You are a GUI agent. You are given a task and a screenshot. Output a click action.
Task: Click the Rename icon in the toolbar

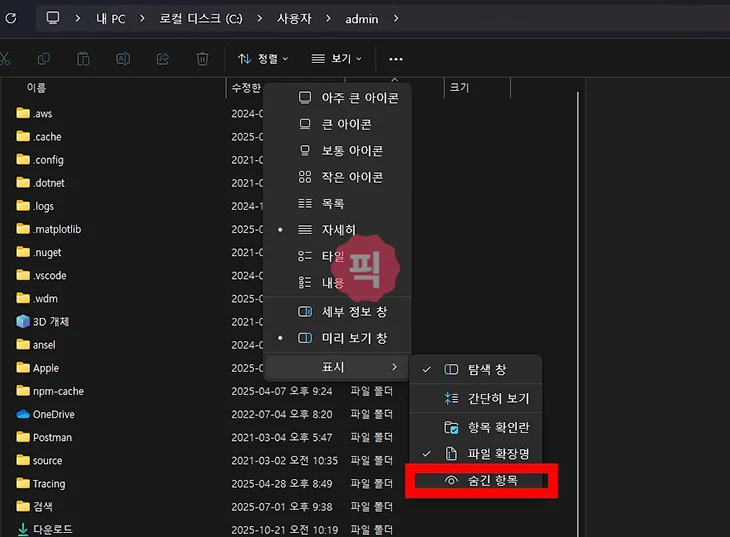[123, 59]
